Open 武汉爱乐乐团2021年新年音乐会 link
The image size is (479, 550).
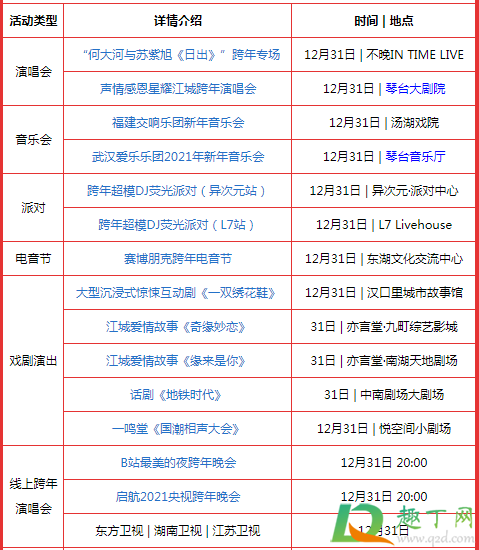click(178, 156)
